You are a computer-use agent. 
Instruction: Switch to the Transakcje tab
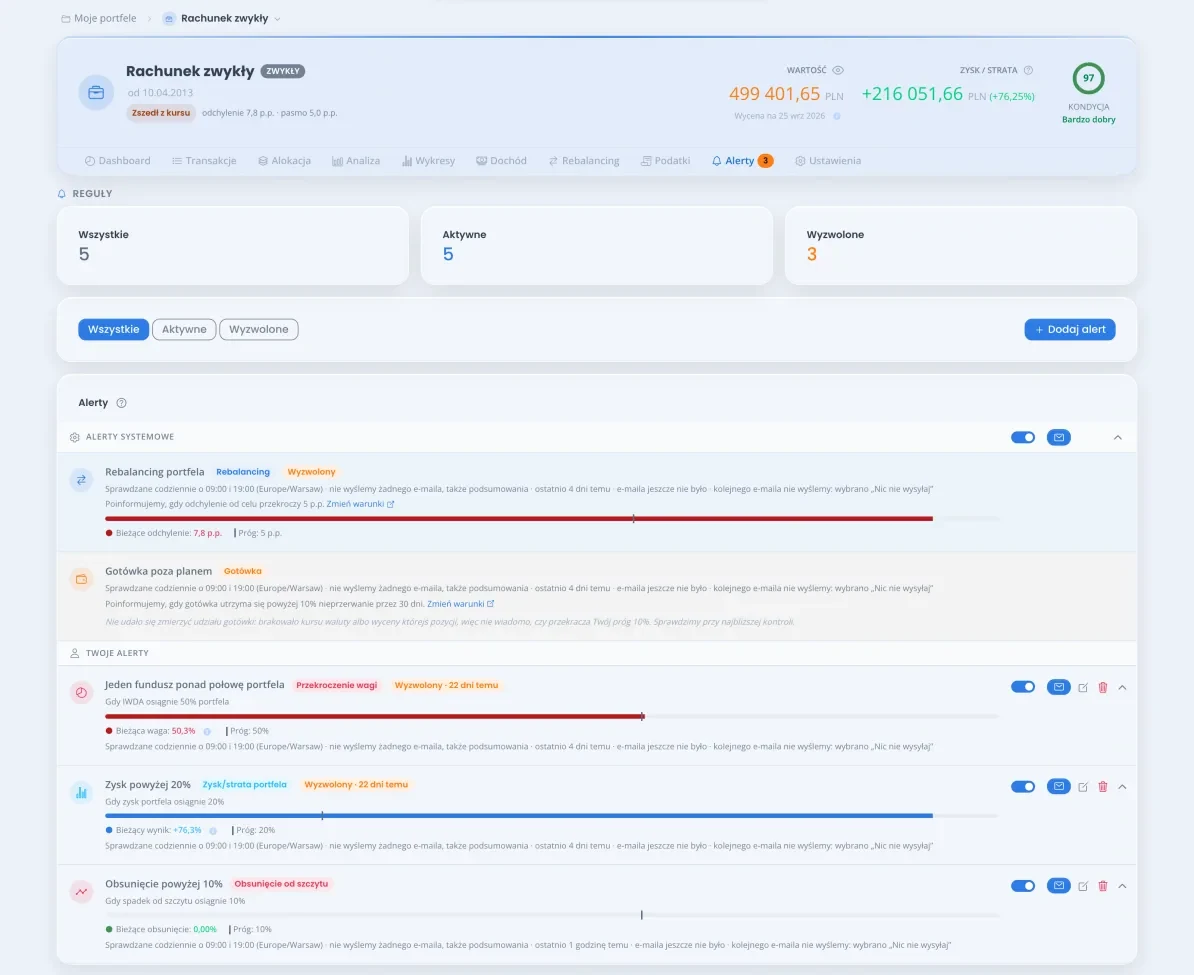203,161
